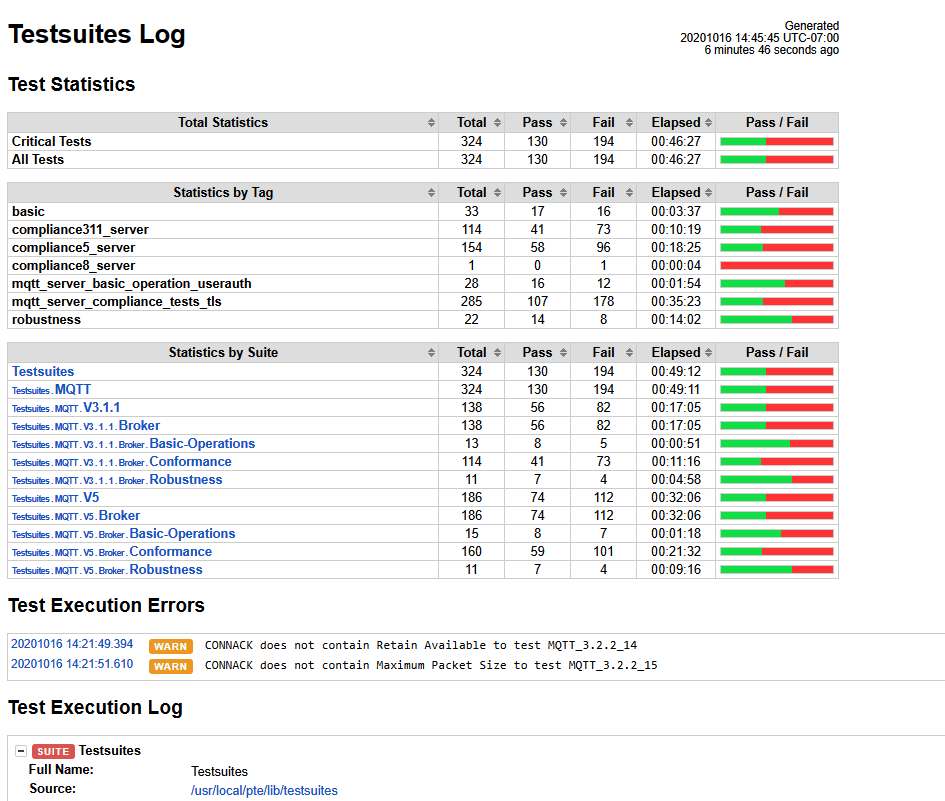
Task: Click the robustness tag row name
Action: coord(46,319)
